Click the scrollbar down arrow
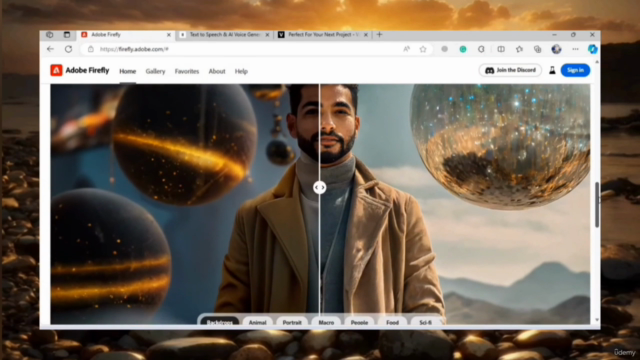Screen dimensions: 640x360 pyautogui.click(x=597, y=320)
